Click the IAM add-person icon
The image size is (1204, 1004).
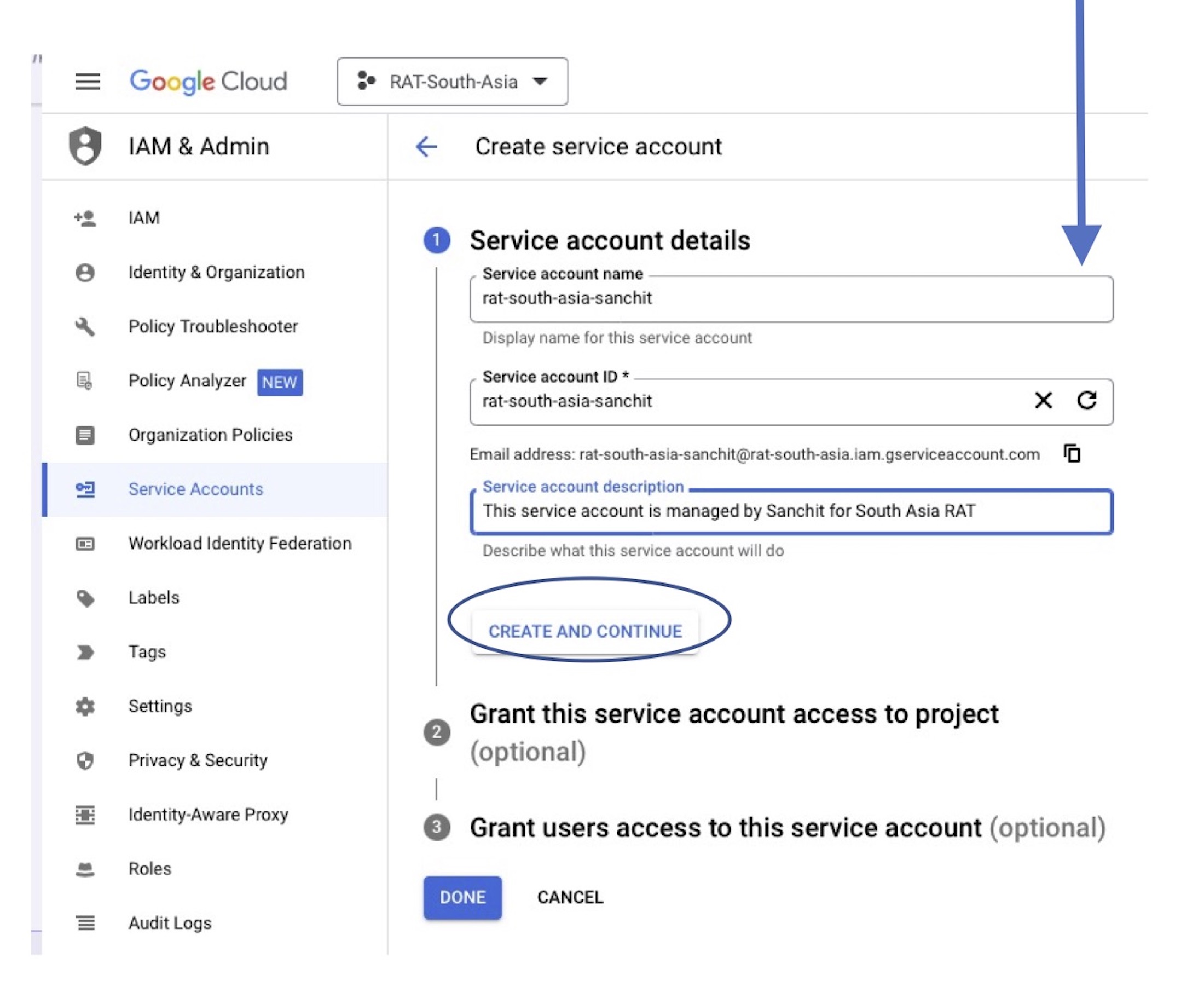pos(85,218)
